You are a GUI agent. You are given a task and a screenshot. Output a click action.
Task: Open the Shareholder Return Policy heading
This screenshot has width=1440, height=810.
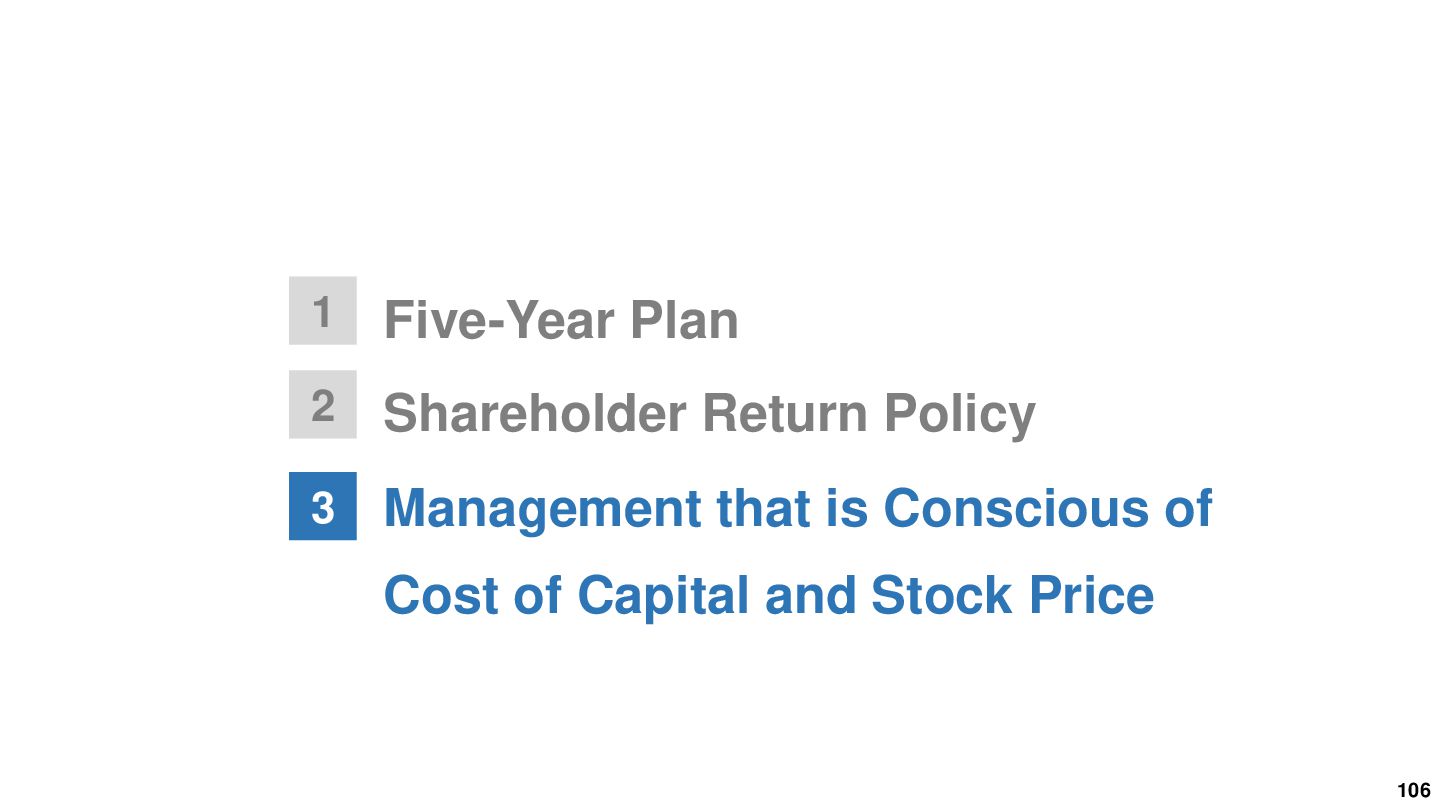[x=709, y=413]
